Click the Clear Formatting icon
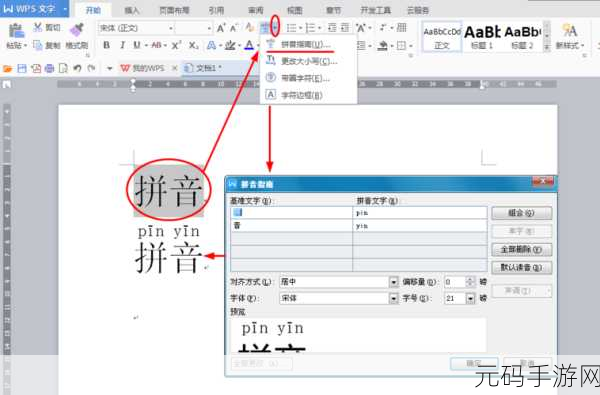The width and height of the screenshot is (600, 395). point(249,28)
